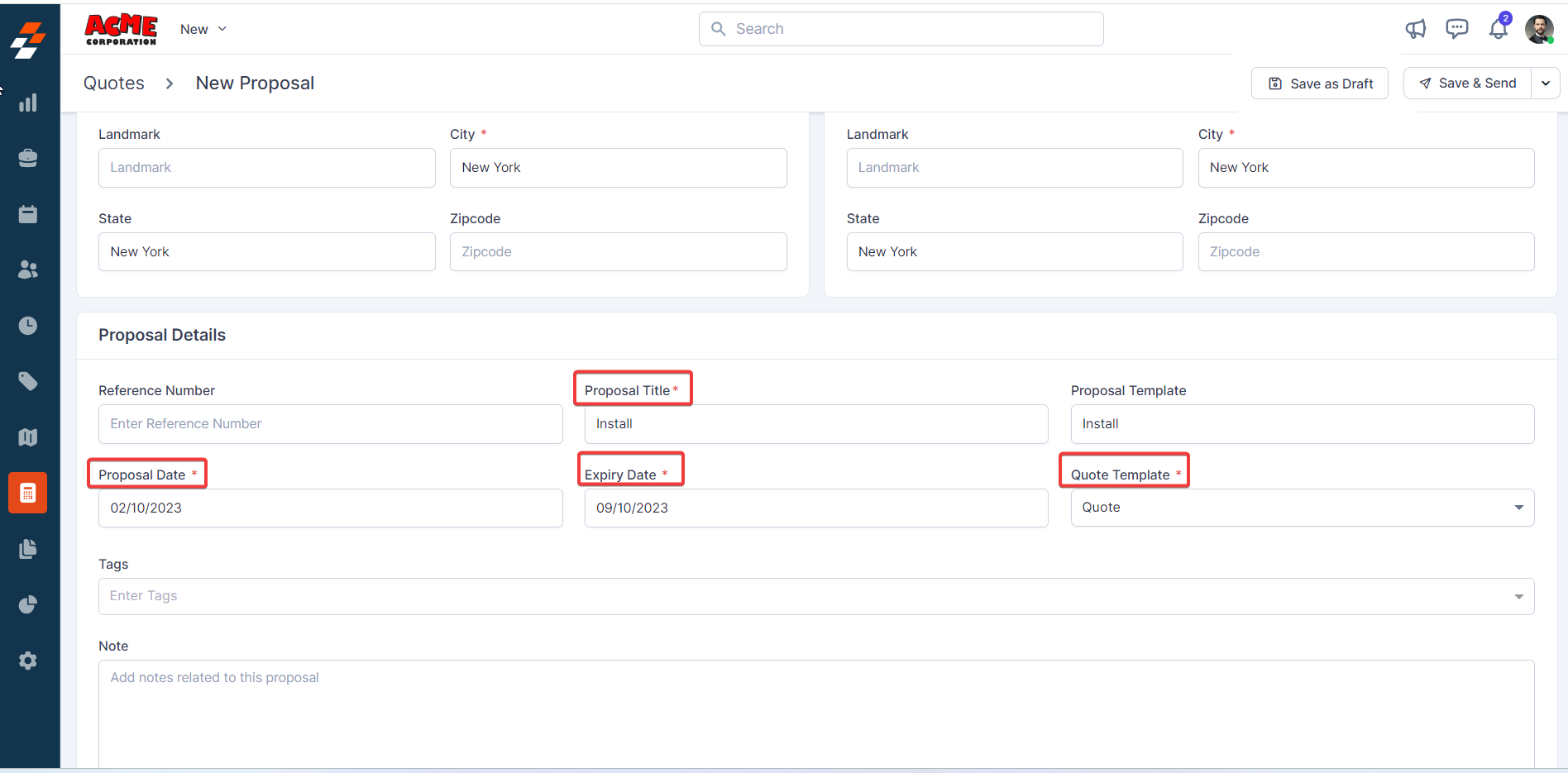Open the price tag sidebar icon
1568x773 pixels.
[28, 381]
